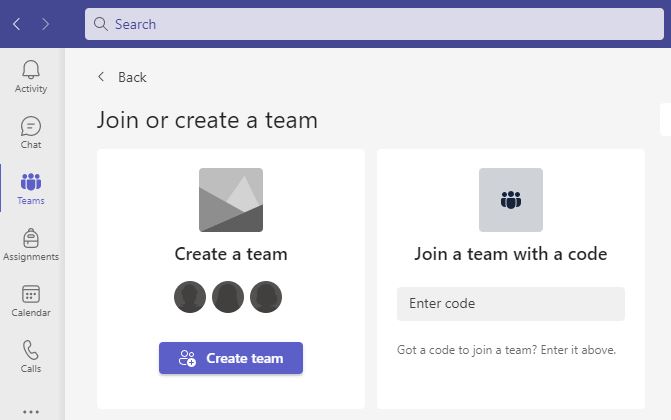Screen dimensions: 671x420
Task: Click the Create team button
Action: click(x=231, y=358)
